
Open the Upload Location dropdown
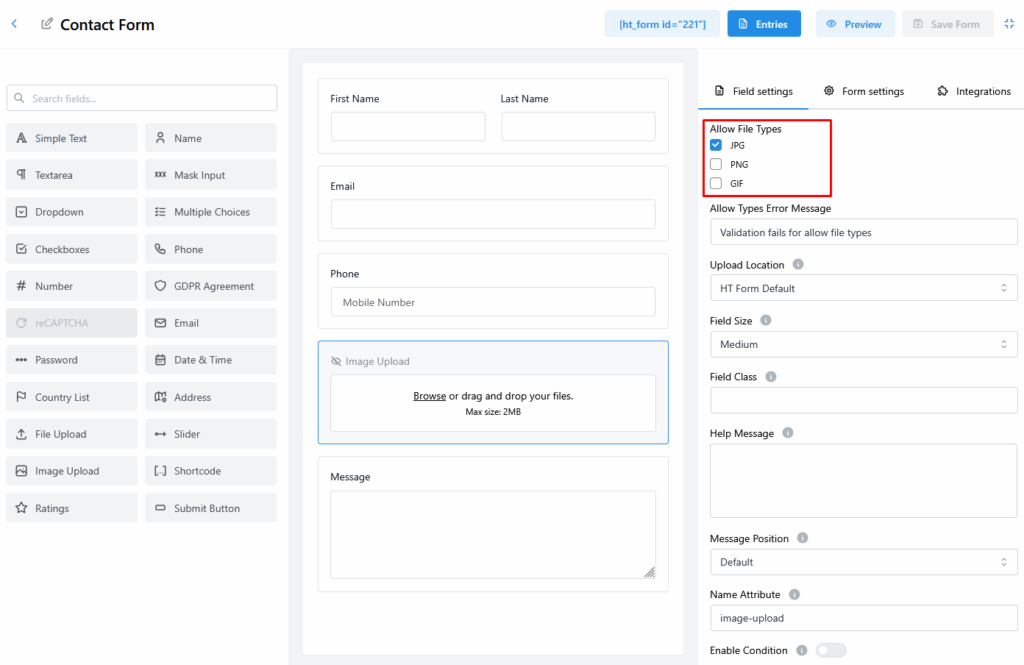(x=863, y=288)
